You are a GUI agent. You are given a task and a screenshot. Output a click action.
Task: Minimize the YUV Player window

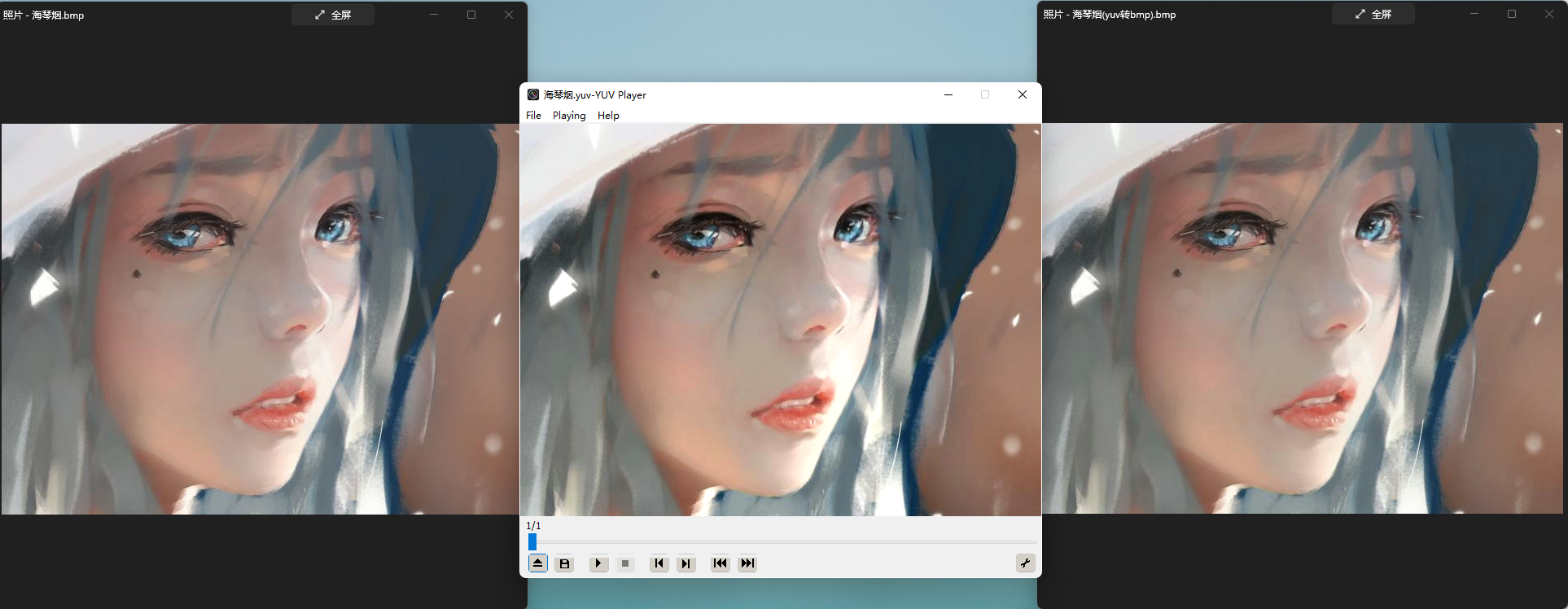click(948, 94)
